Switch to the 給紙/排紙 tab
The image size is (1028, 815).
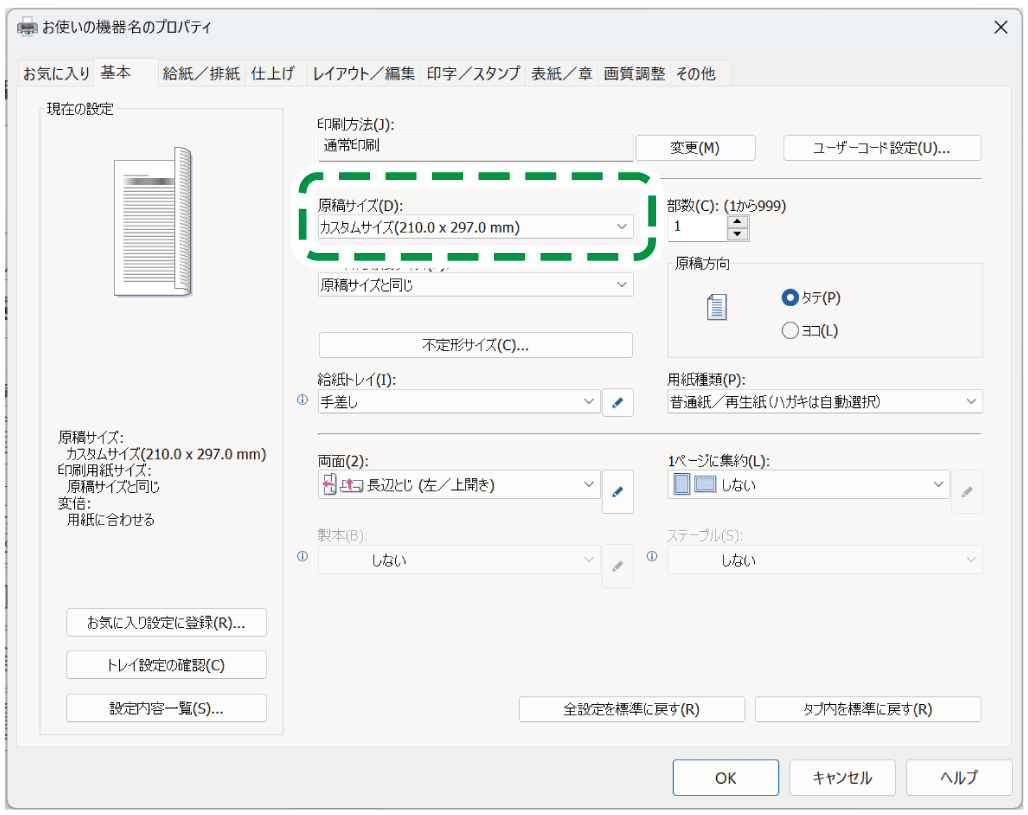point(201,73)
